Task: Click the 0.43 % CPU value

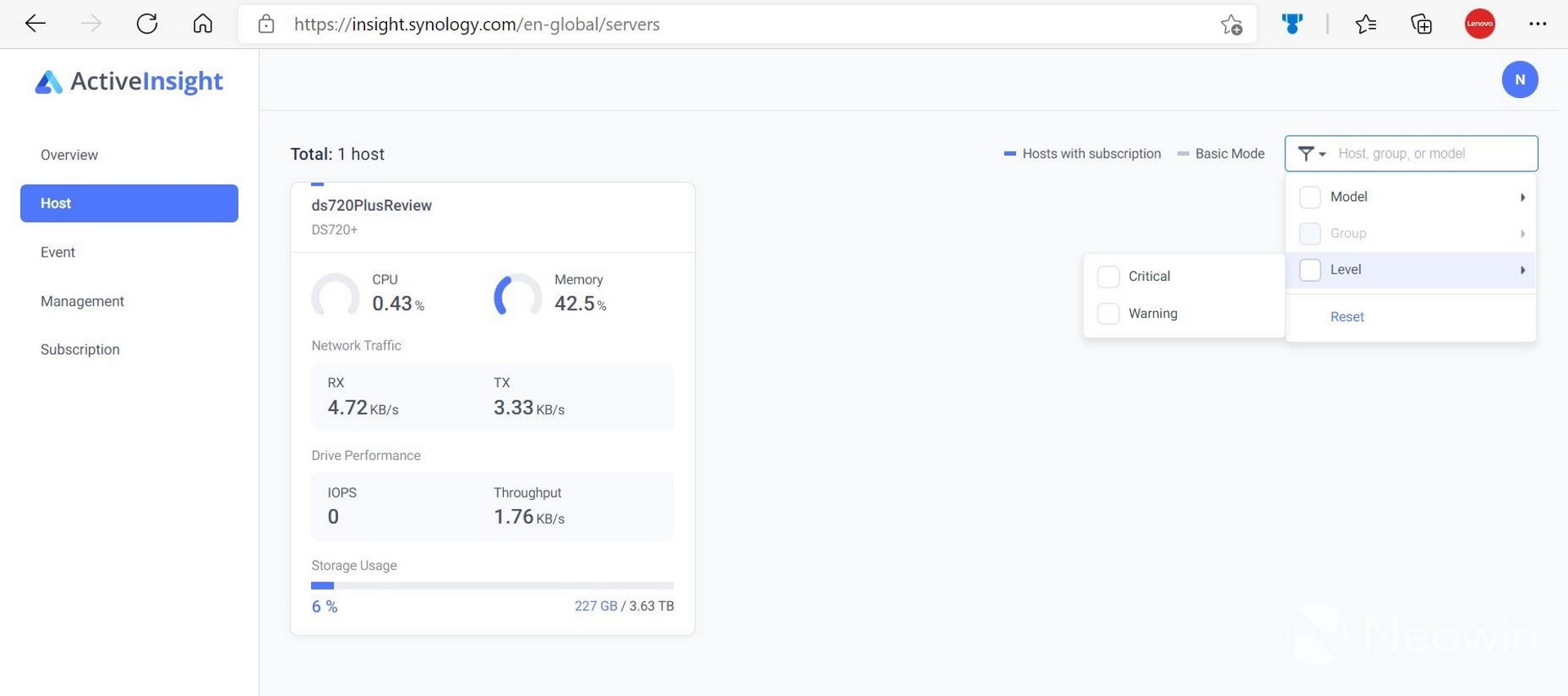Action: click(x=398, y=304)
